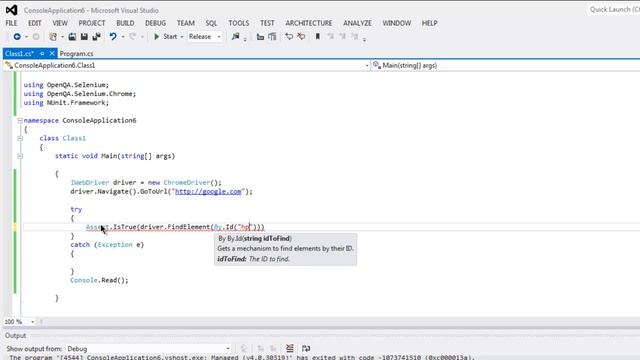Click the Visual Studio logo icon
The width and height of the screenshot is (640, 360).
point(11,10)
